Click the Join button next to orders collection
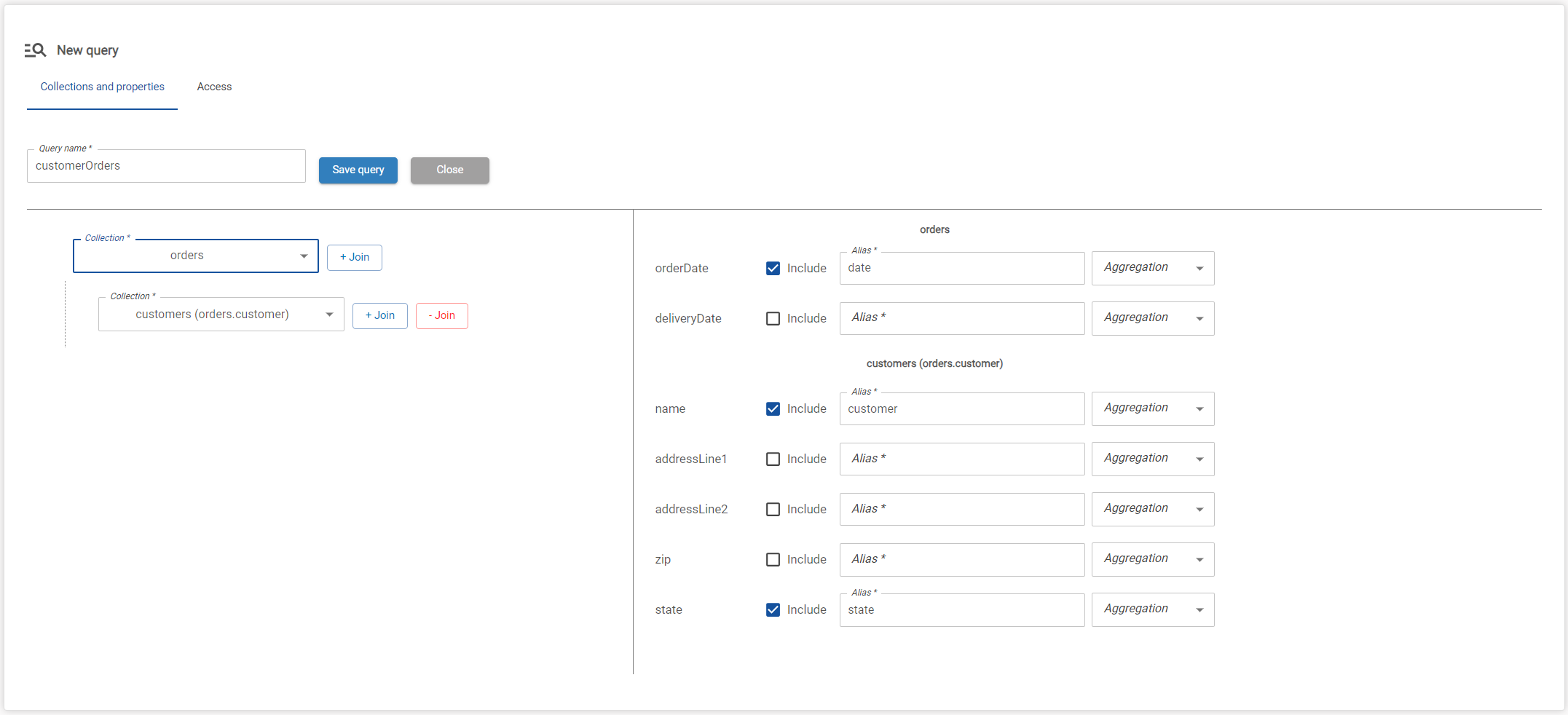The width and height of the screenshot is (1568, 715). pyautogui.click(x=354, y=257)
